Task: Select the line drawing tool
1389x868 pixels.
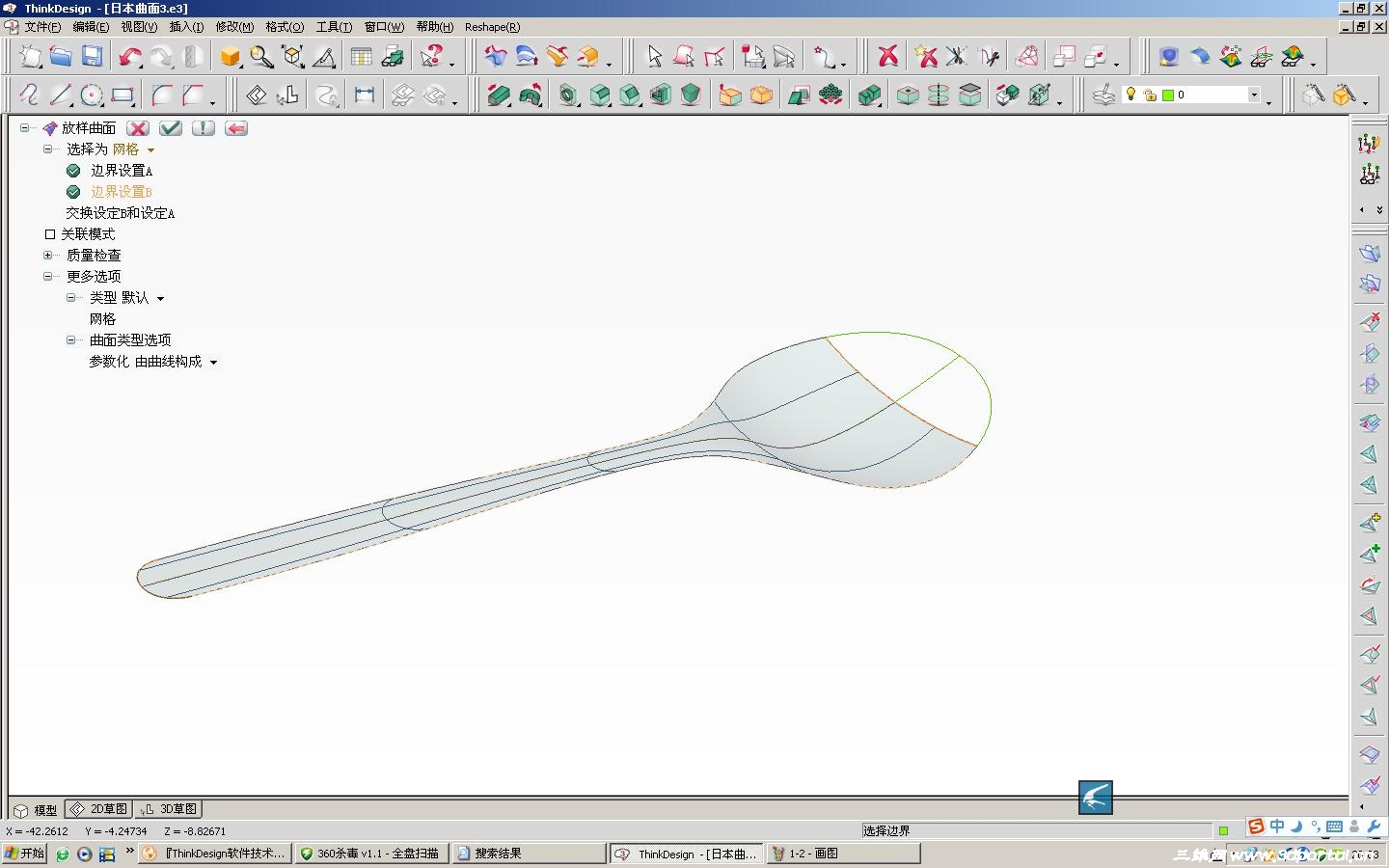Action: [61, 95]
